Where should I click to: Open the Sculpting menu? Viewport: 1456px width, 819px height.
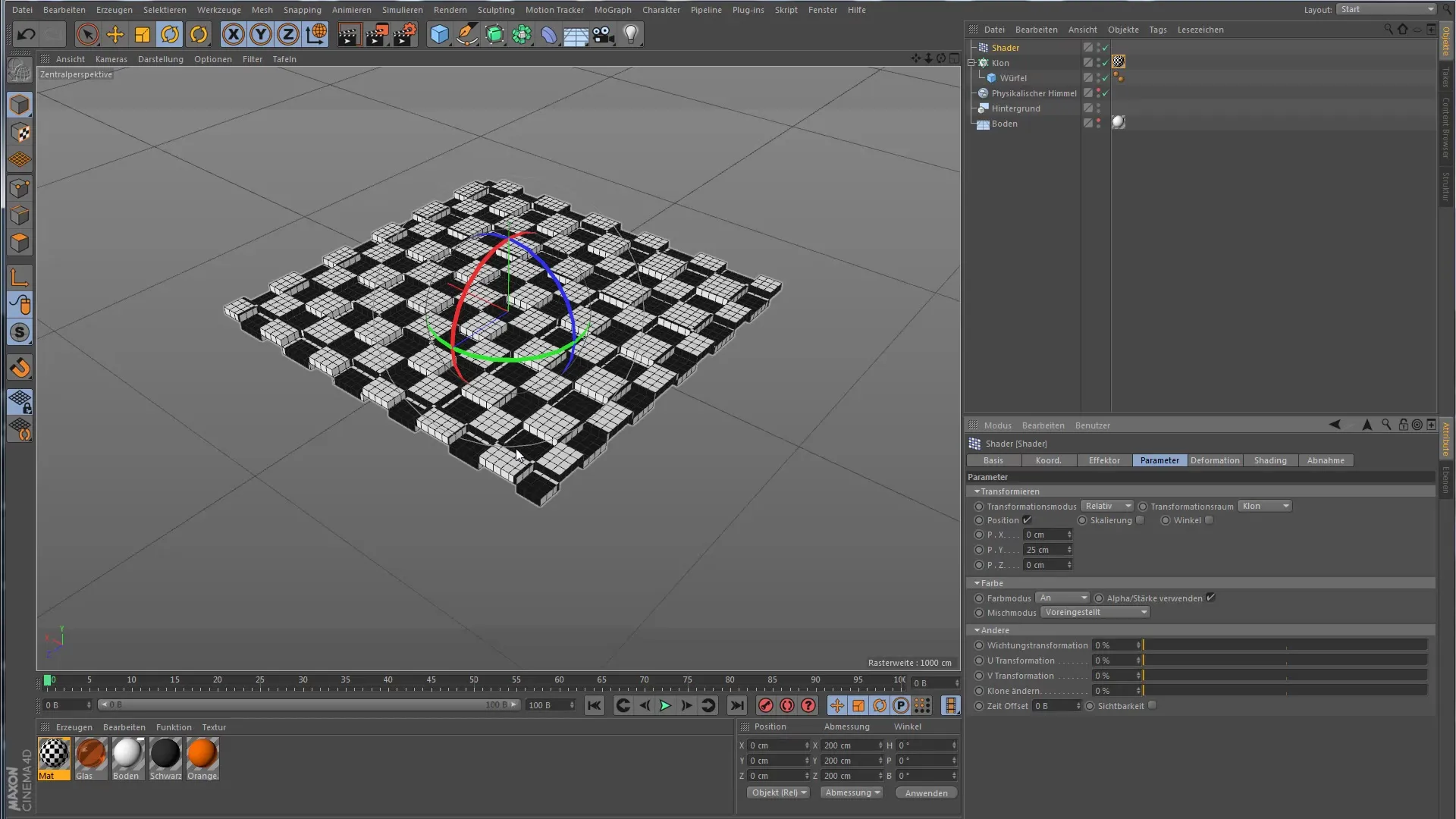[x=496, y=10]
